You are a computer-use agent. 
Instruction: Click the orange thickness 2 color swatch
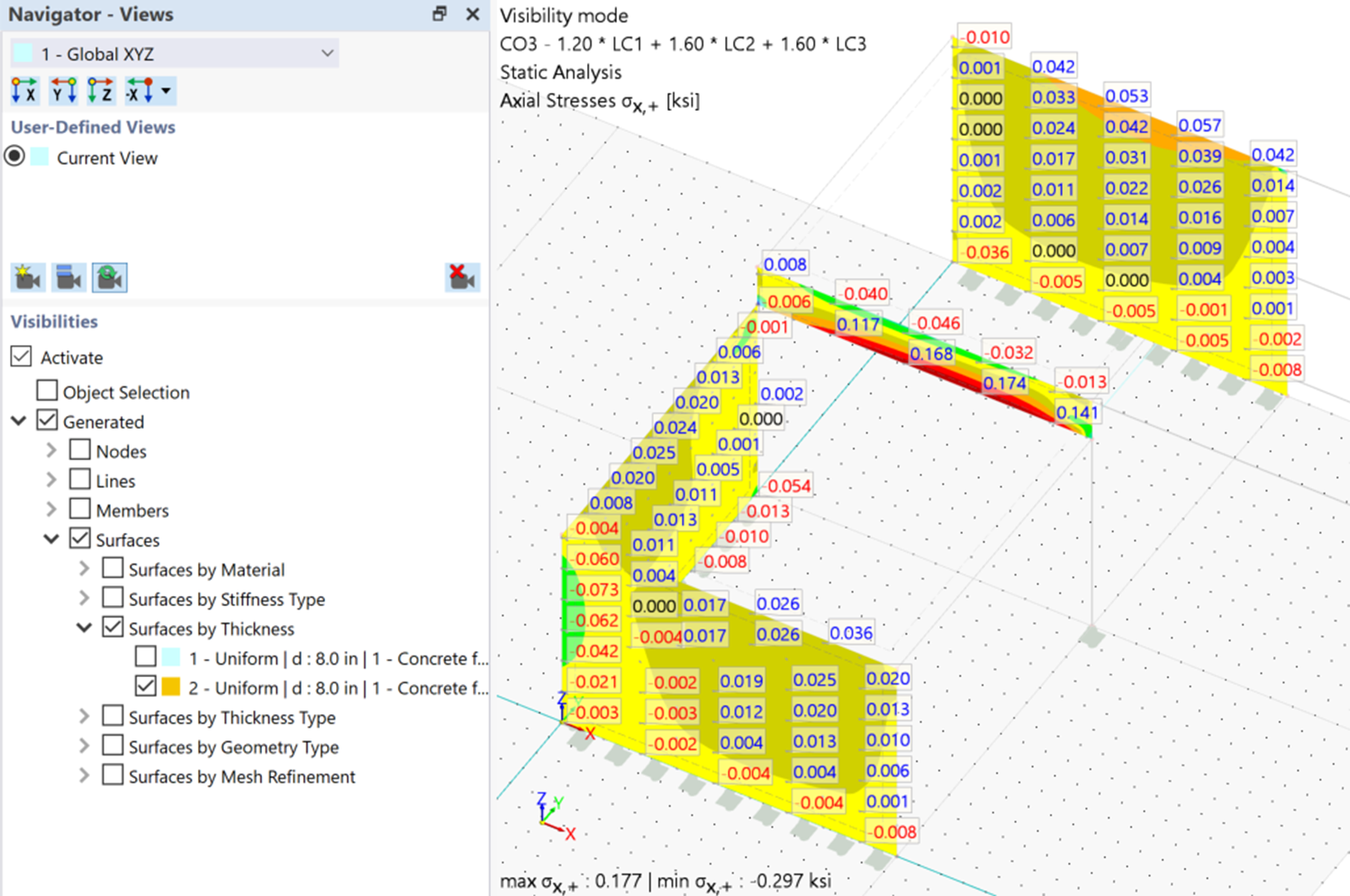(171, 687)
